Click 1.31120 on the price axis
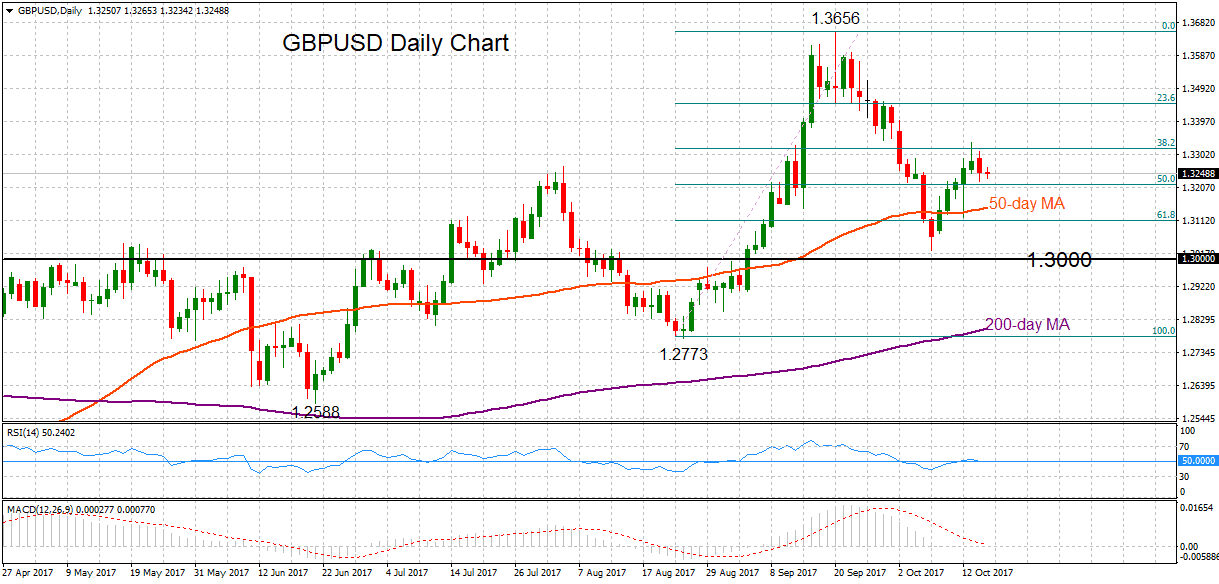Screen dimensions: 1219x584 pyautogui.click(x=1199, y=221)
